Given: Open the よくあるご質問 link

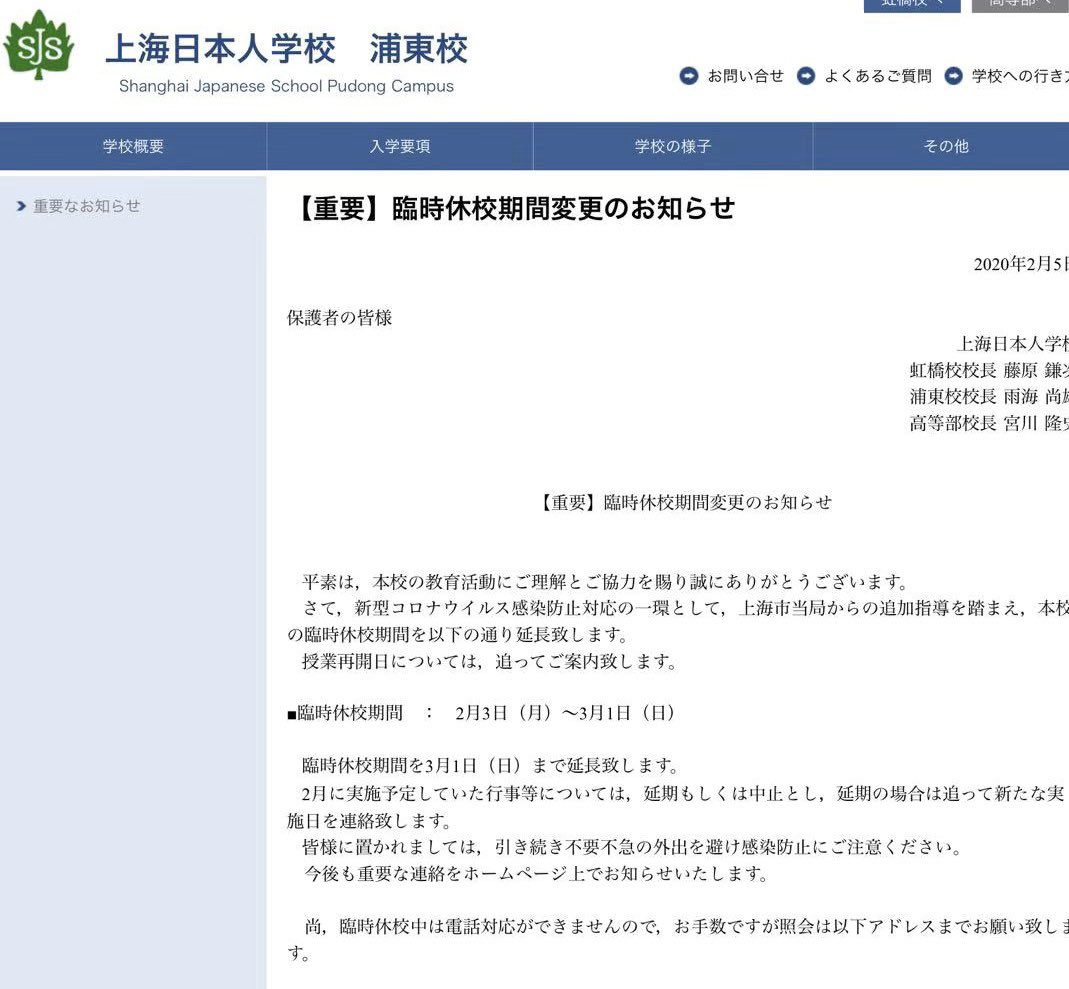Looking at the screenshot, I should [878, 76].
